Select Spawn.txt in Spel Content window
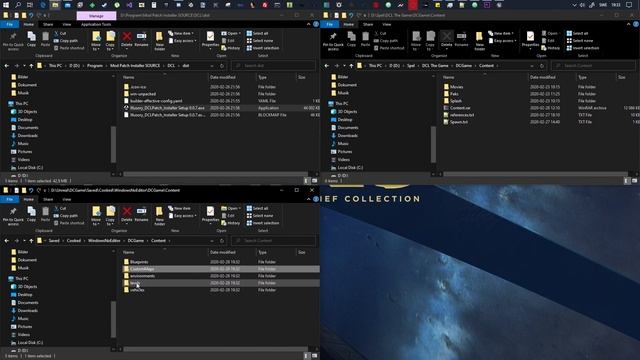640x360 pixels. pyautogui.click(x=459, y=122)
